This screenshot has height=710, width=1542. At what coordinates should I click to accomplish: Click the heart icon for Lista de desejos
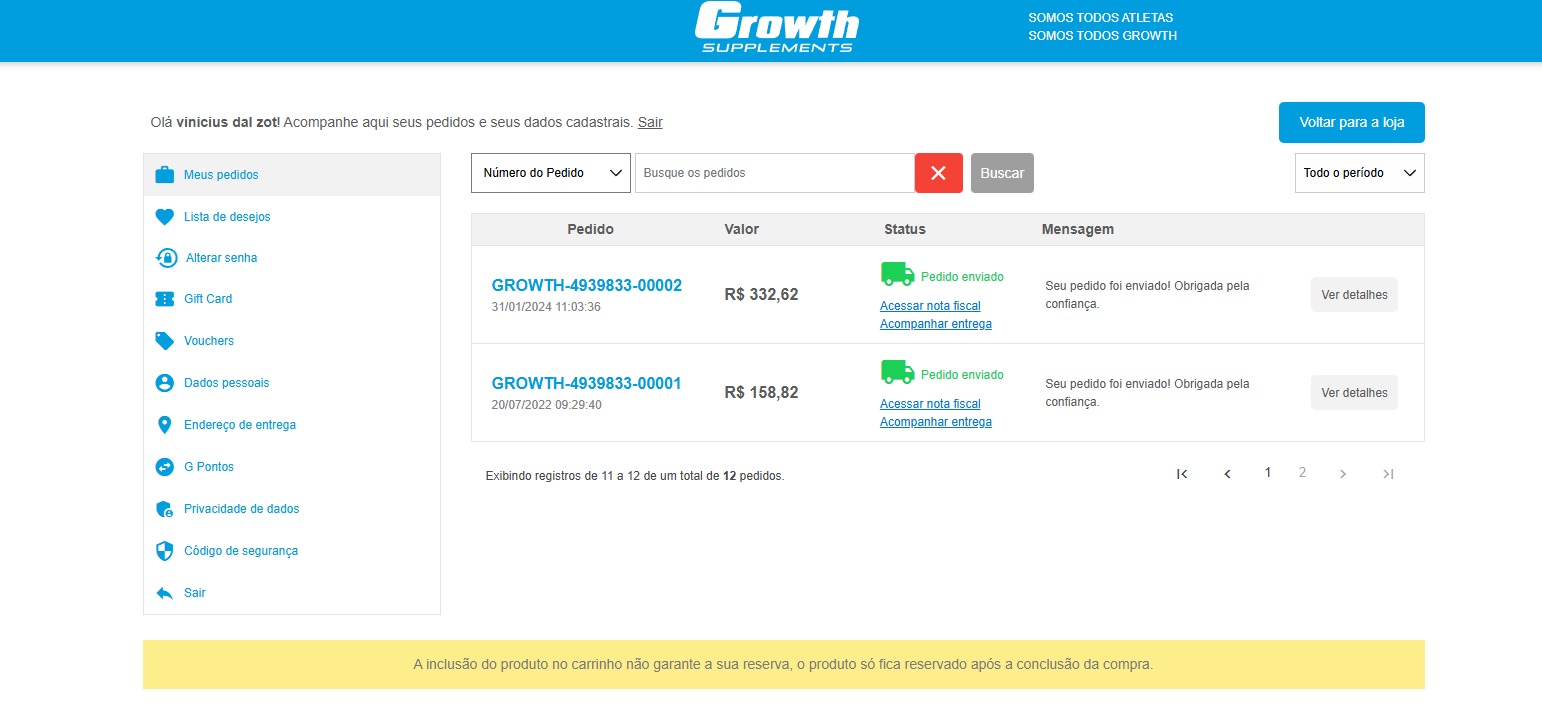(165, 217)
